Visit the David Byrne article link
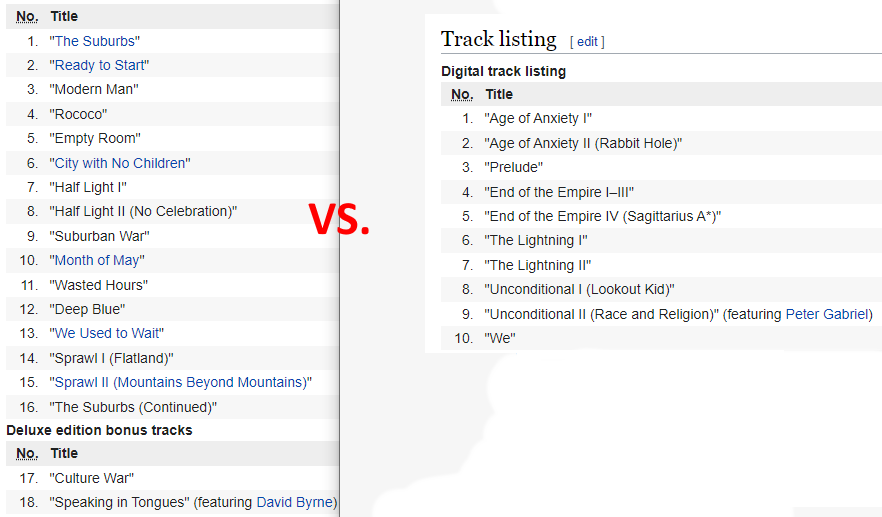The image size is (882, 517). point(295,502)
